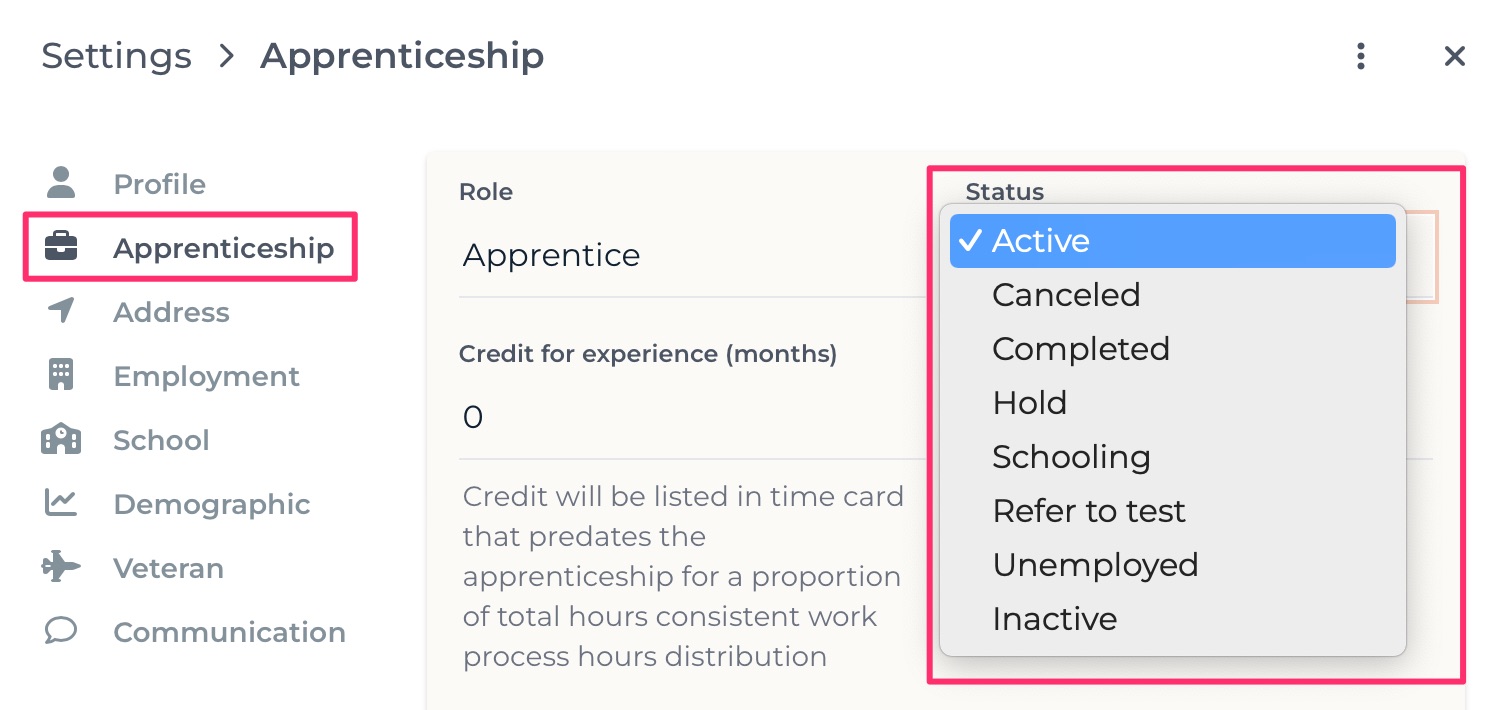Click the Veteran jet icon
The width and height of the screenshot is (1512, 710).
[x=61, y=567]
